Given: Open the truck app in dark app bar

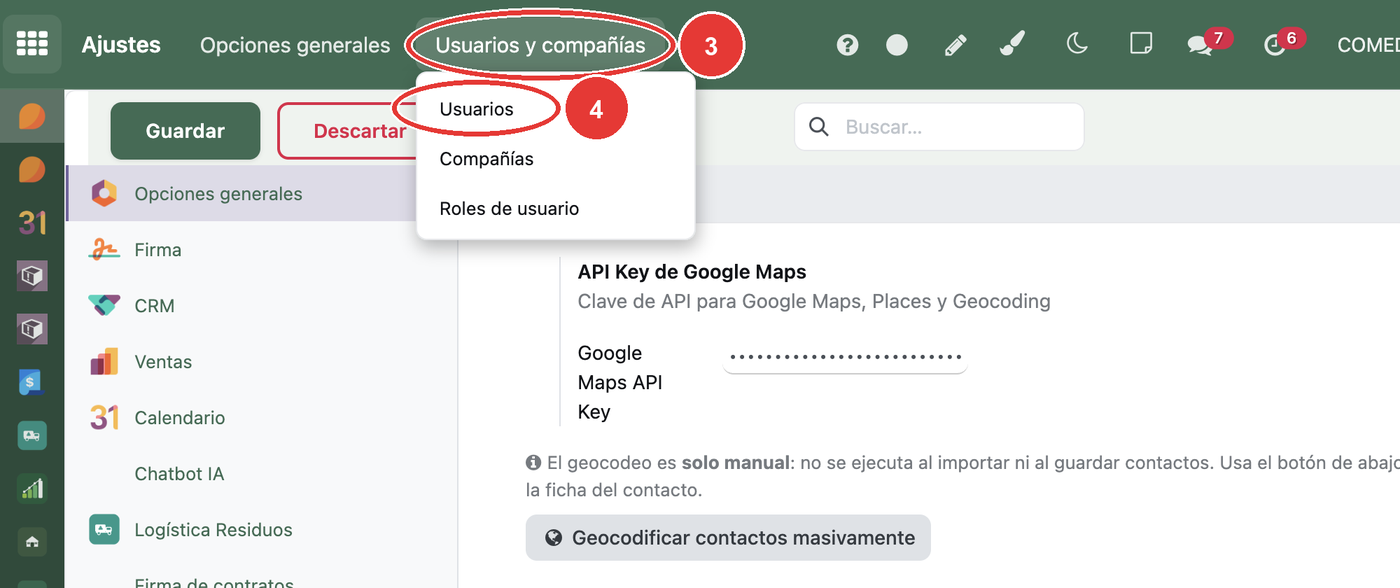Looking at the screenshot, I should coord(32,435).
